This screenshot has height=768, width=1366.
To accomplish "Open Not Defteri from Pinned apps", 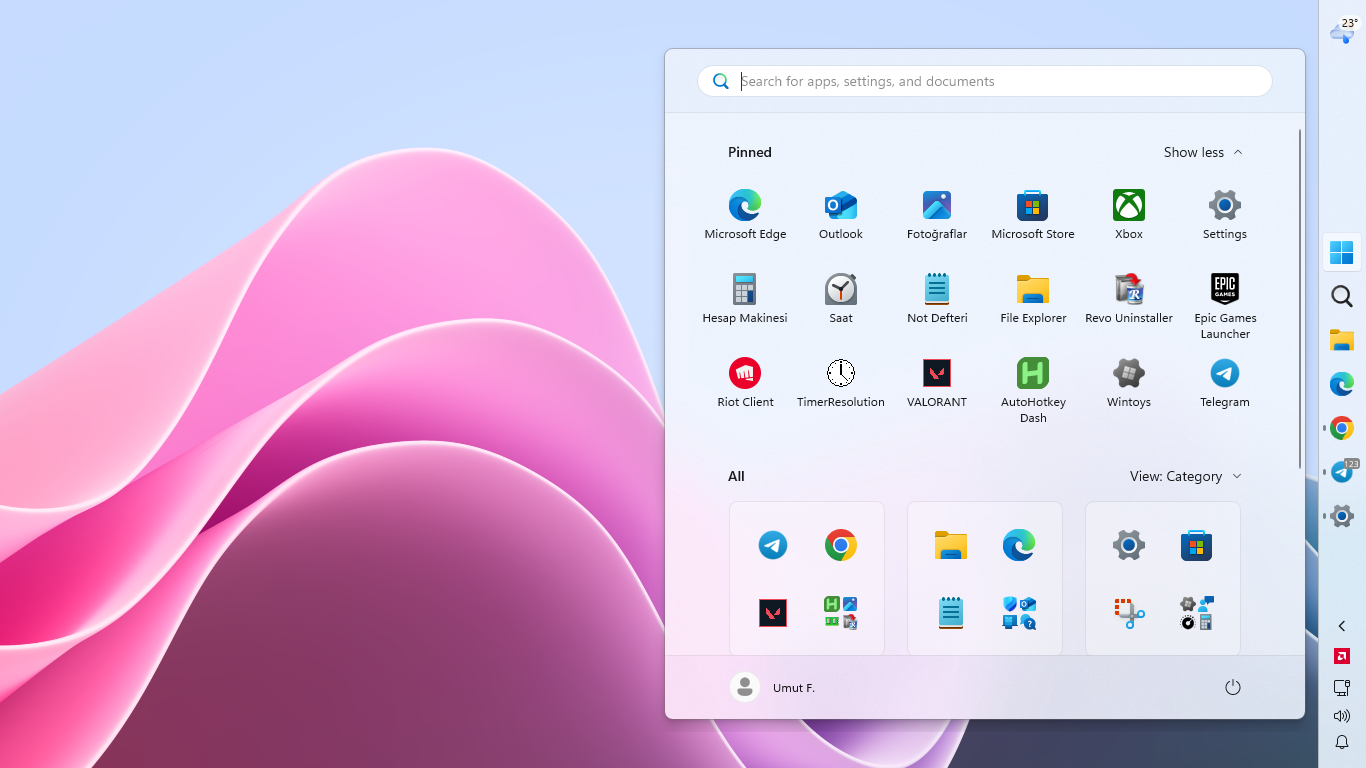I will pos(937,298).
